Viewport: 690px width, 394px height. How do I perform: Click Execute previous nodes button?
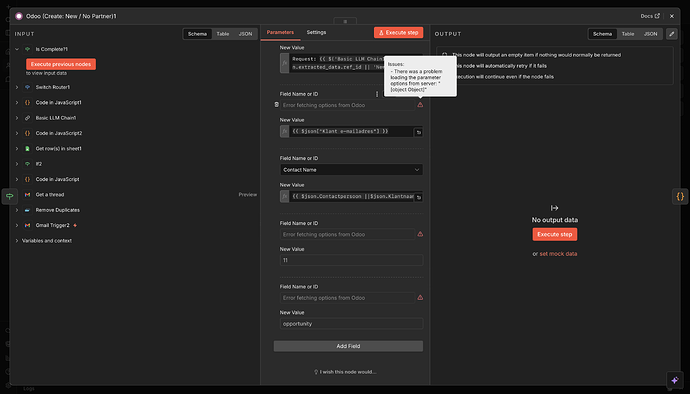pyautogui.click(x=61, y=64)
